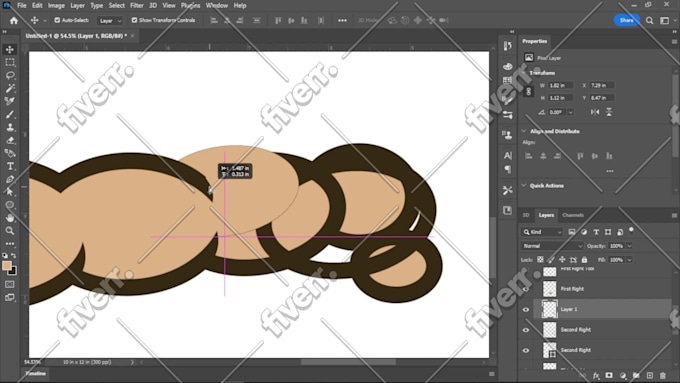Open the Filter menu
Screen dimensions: 680x383
[x=137, y=6]
